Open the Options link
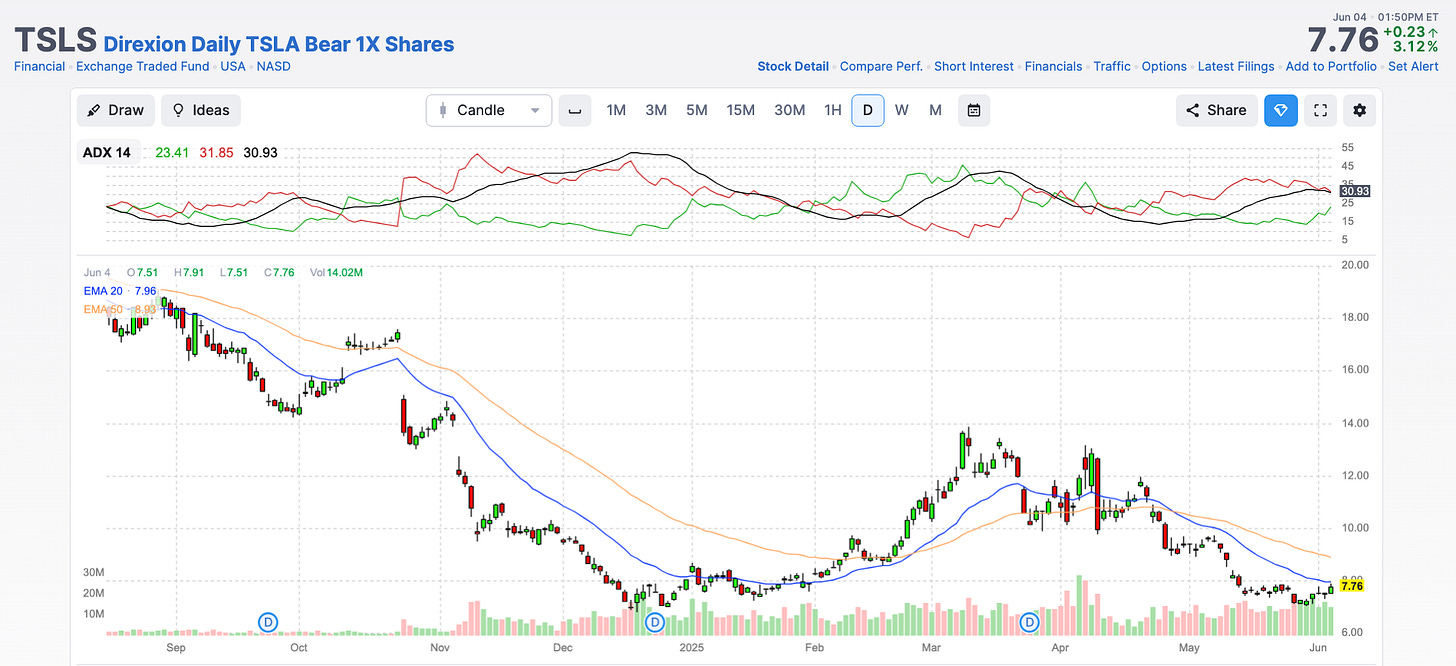This screenshot has height=666, width=1456. coord(1164,66)
